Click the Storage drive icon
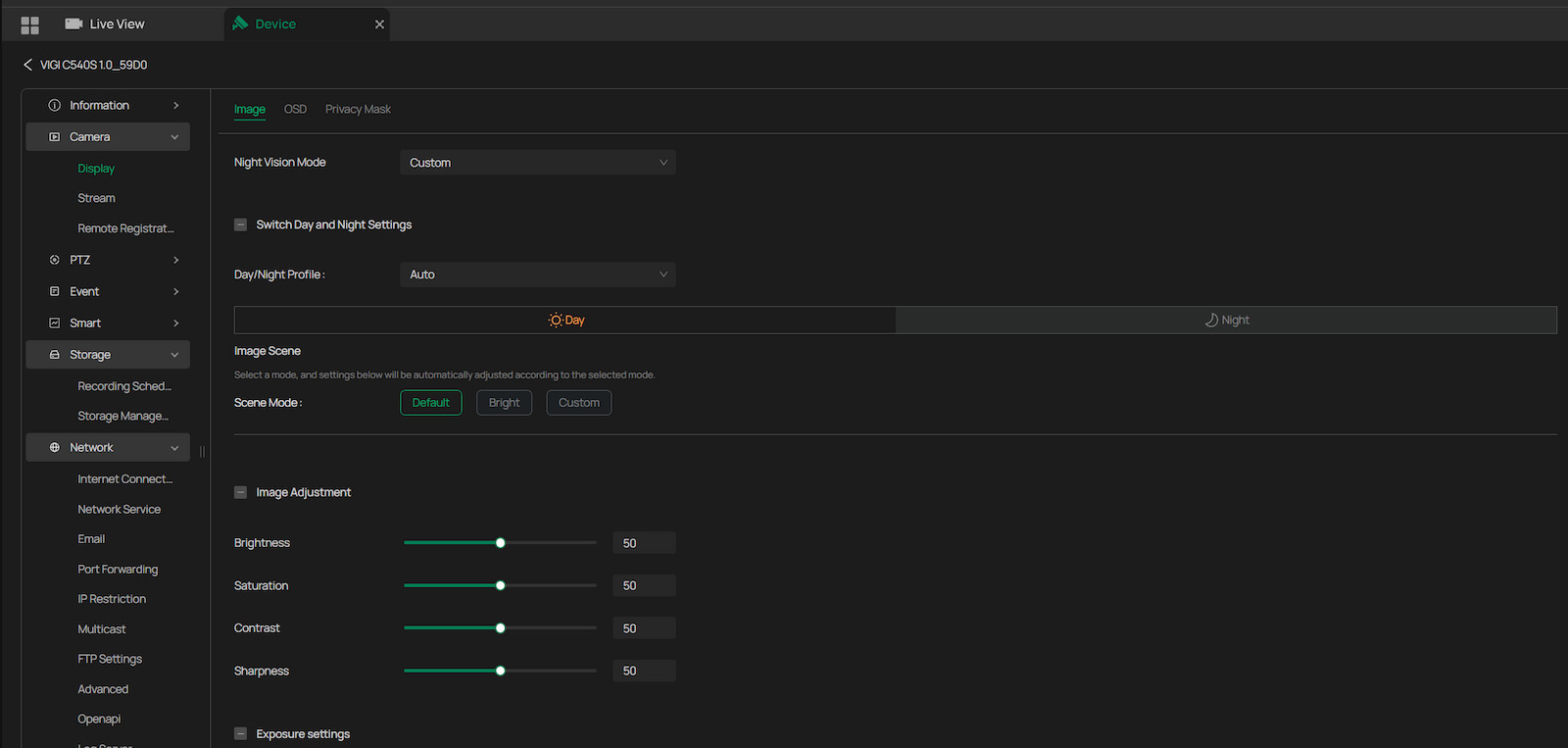The height and width of the screenshot is (748, 1568). pyautogui.click(x=55, y=355)
